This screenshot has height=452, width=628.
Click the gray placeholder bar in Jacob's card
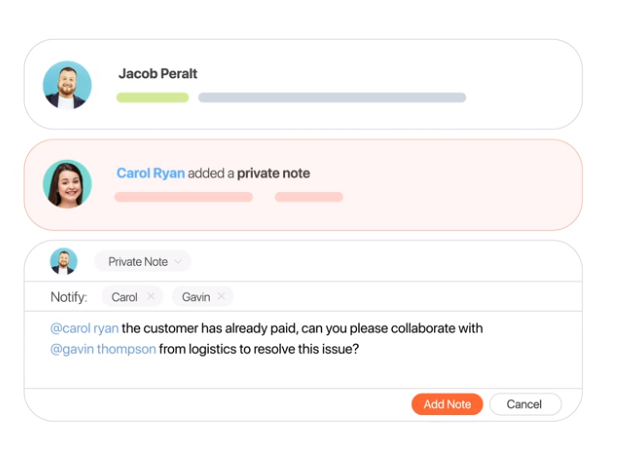[x=332, y=97]
